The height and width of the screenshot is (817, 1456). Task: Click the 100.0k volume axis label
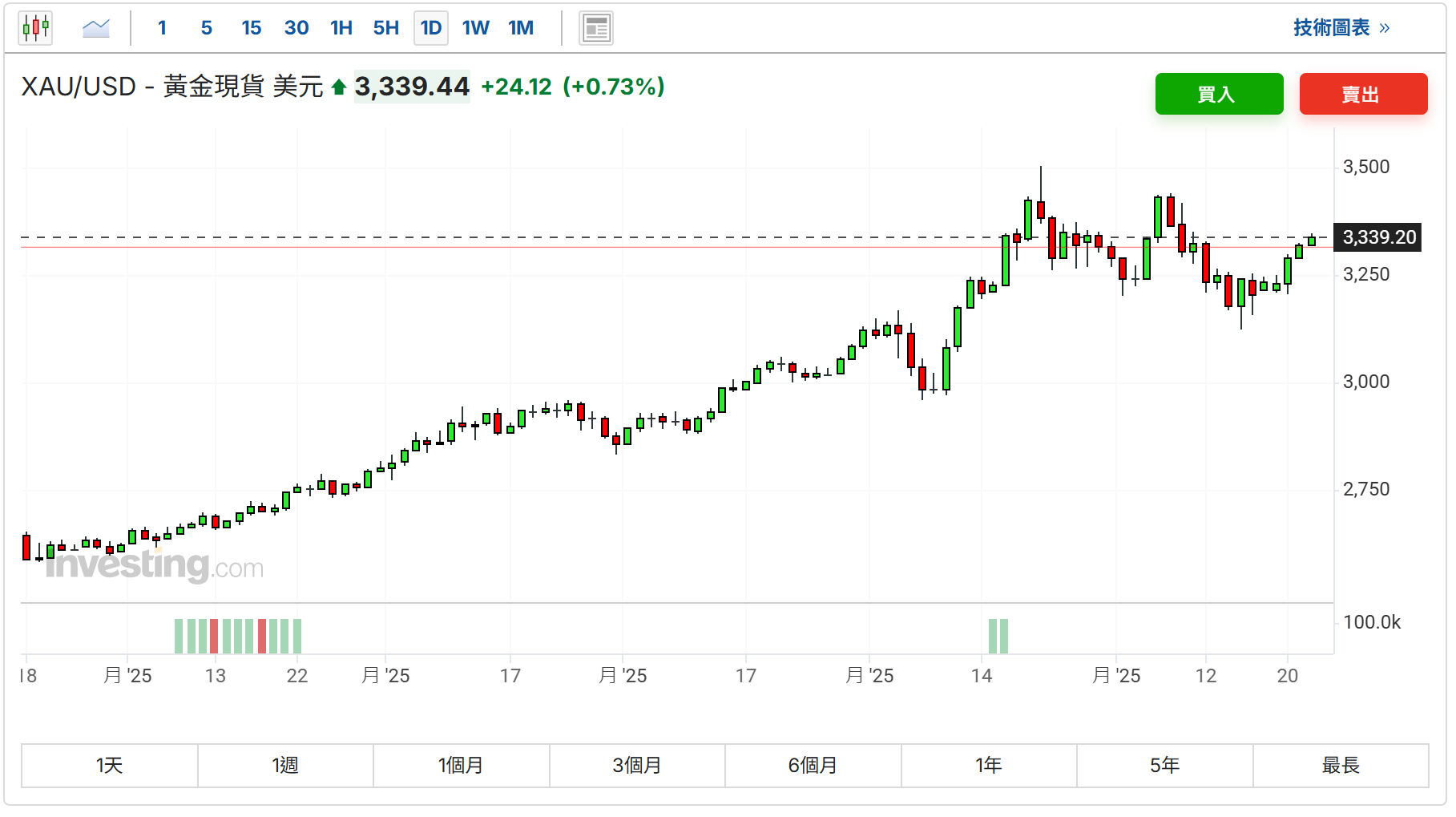coord(1372,622)
